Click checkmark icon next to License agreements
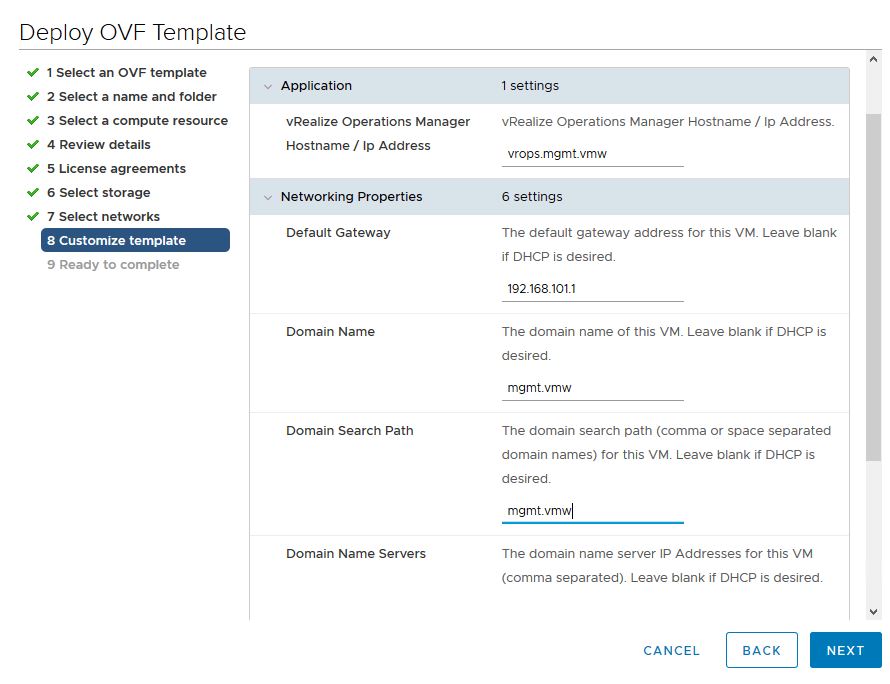 pos(33,169)
